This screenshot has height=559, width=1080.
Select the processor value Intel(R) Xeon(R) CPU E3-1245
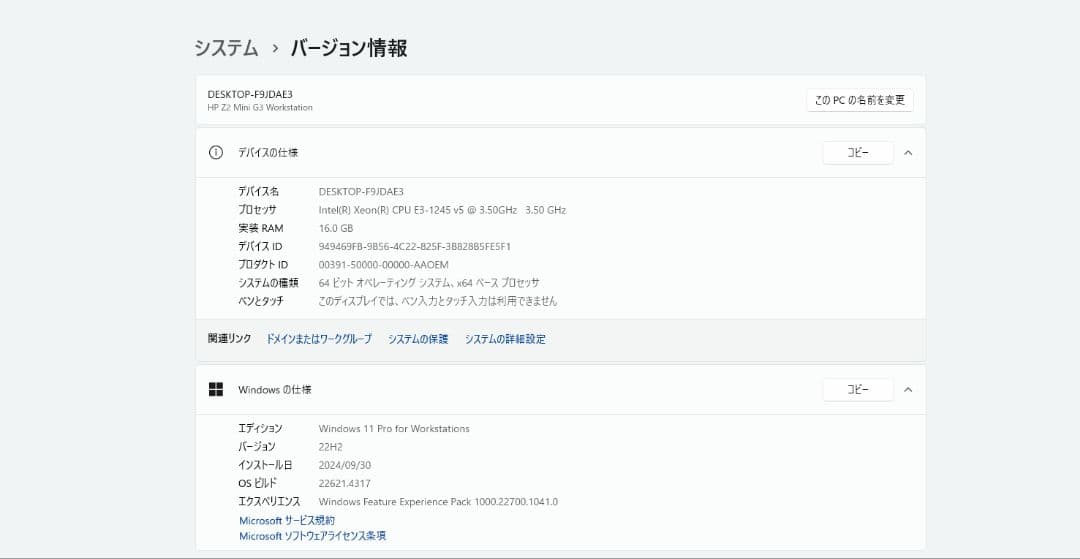click(x=442, y=210)
